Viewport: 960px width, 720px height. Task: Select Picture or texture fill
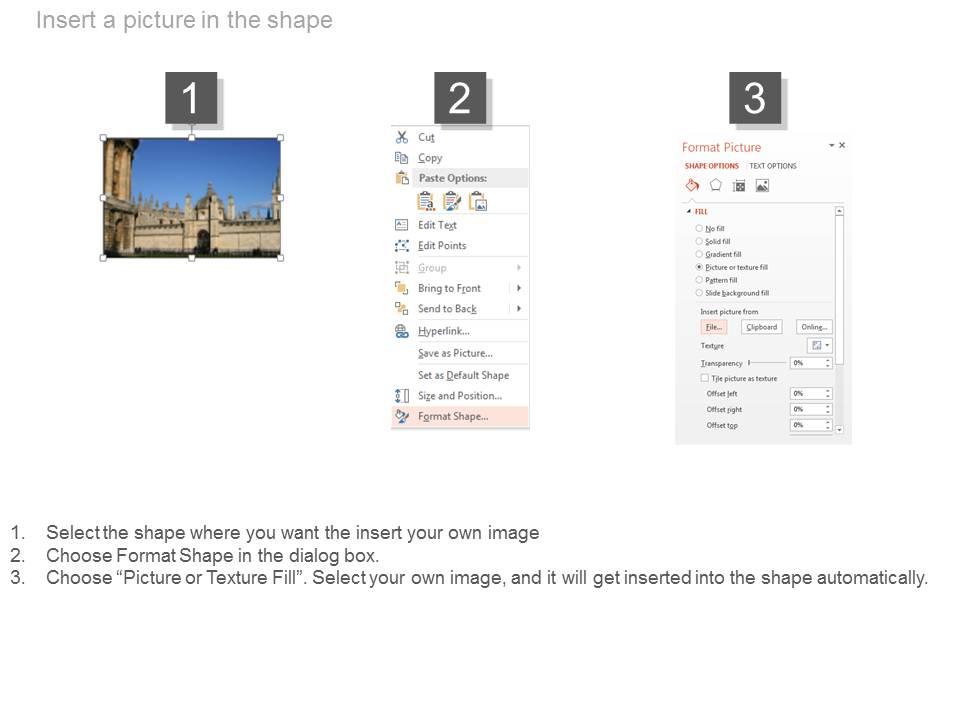coord(732,267)
